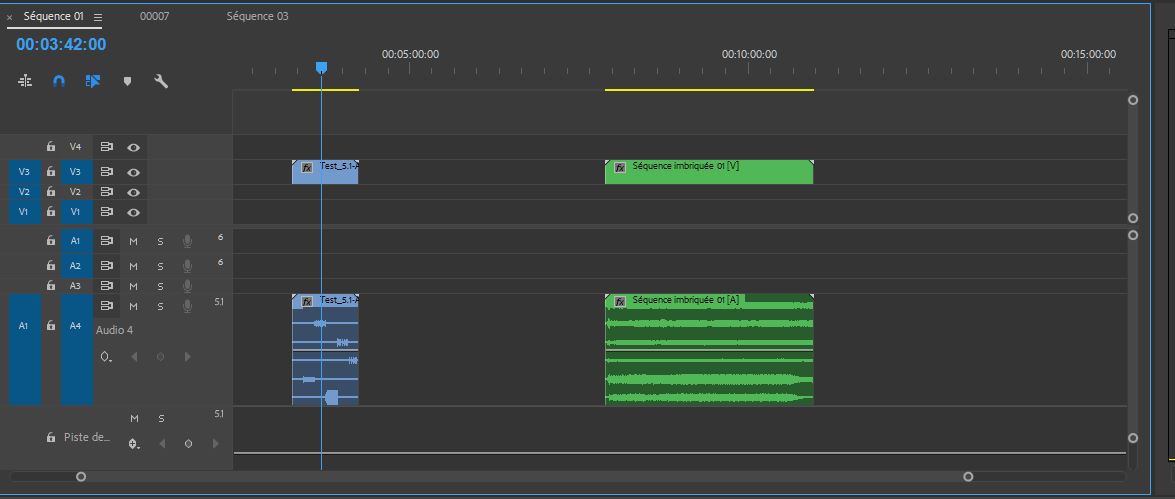This screenshot has width=1175, height=499.
Task: Toggle lock on audio track A2
Action: coord(51,265)
